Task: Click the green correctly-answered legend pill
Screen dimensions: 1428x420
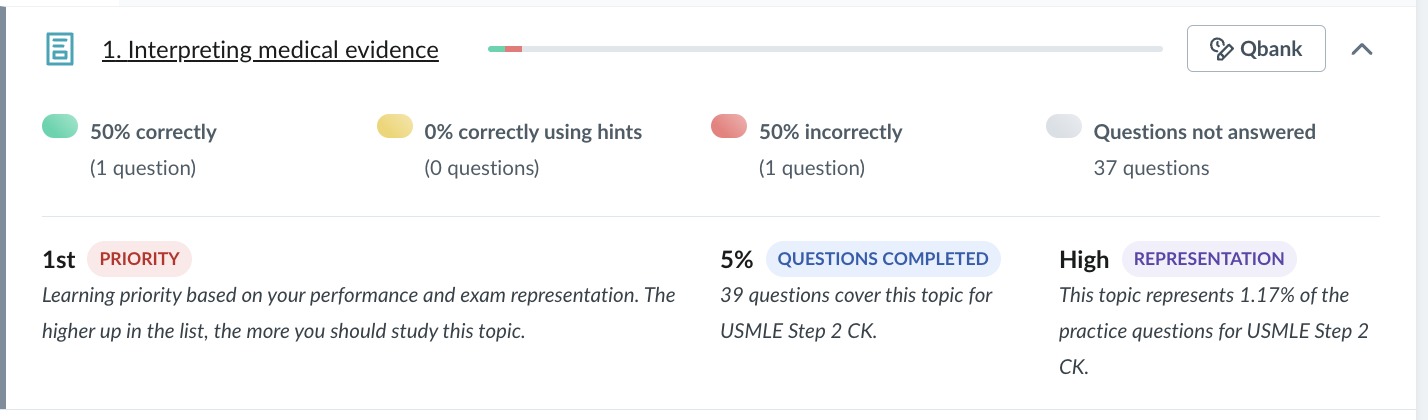Action: (x=59, y=126)
